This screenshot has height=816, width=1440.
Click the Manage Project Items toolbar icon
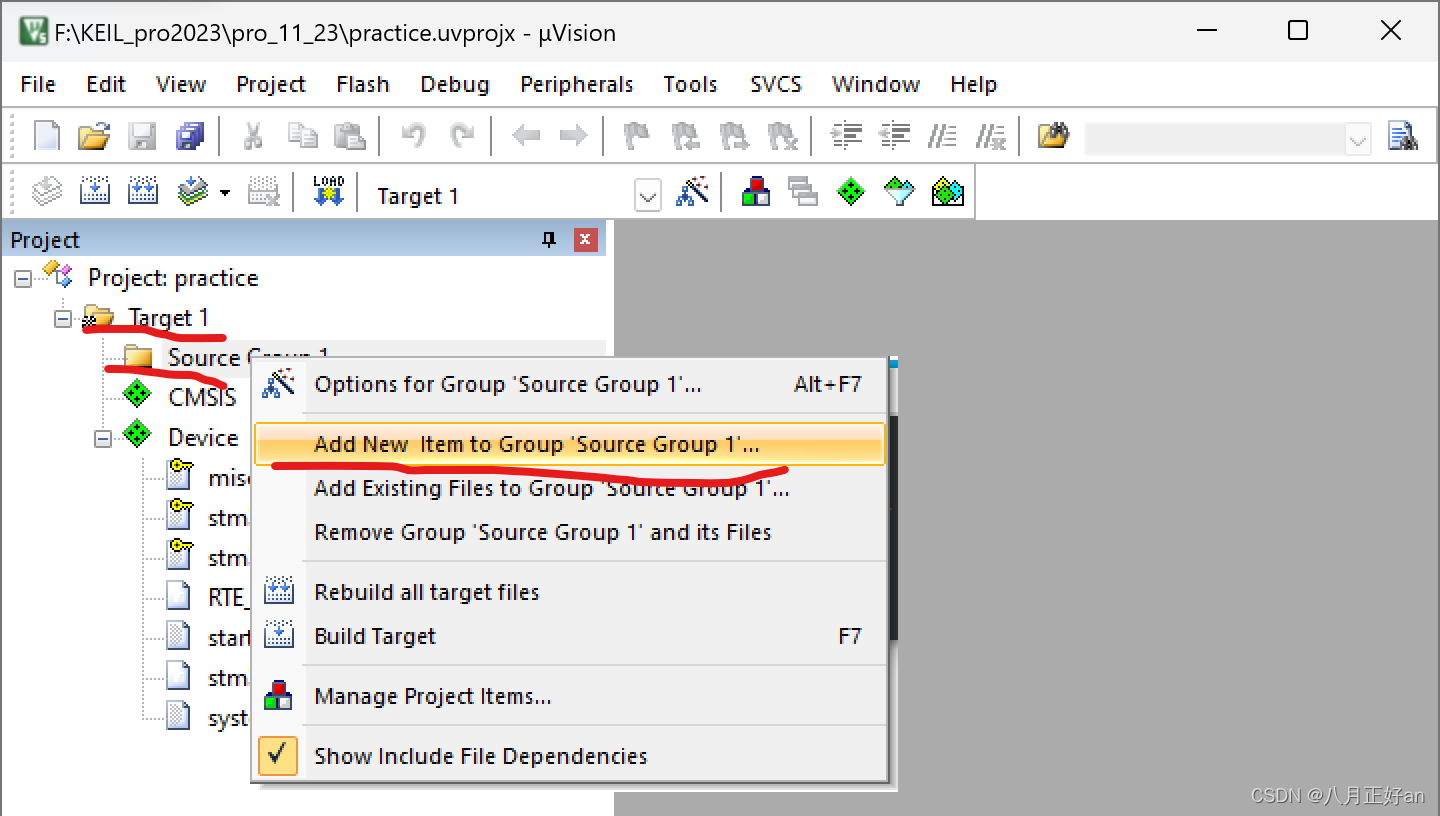tap(756, 191)
